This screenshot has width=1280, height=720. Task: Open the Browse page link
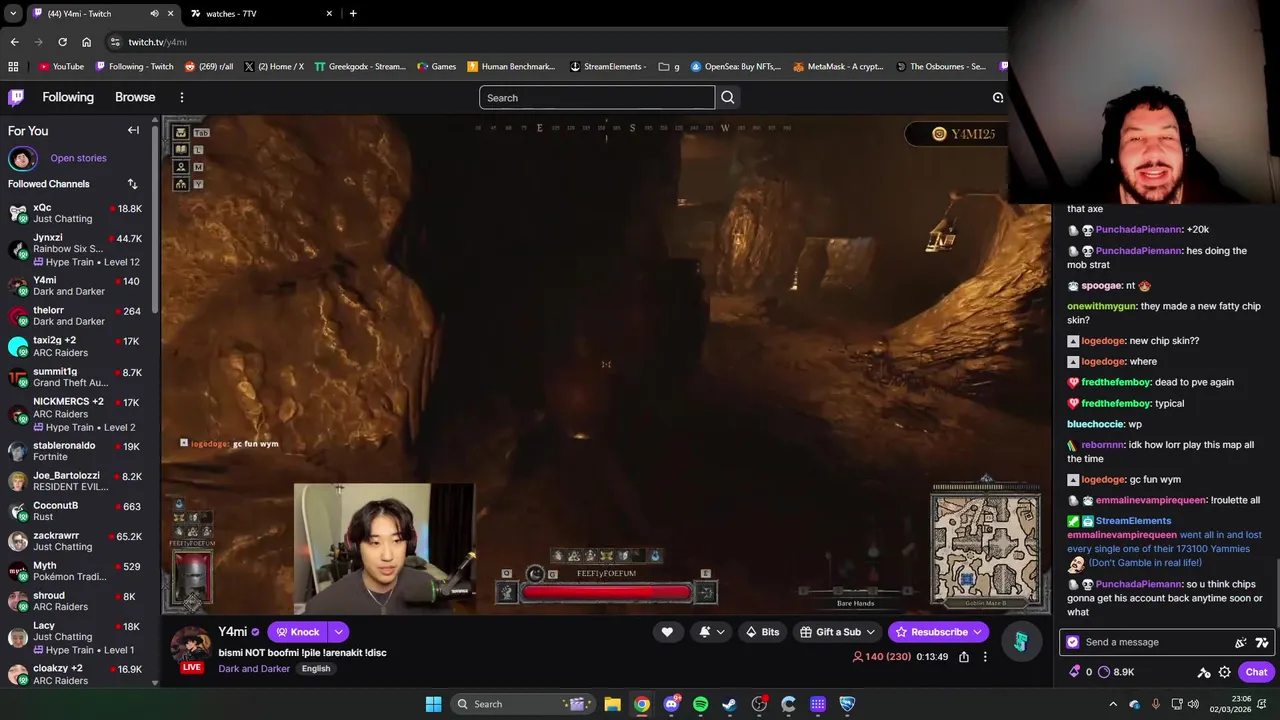[135, 97]
